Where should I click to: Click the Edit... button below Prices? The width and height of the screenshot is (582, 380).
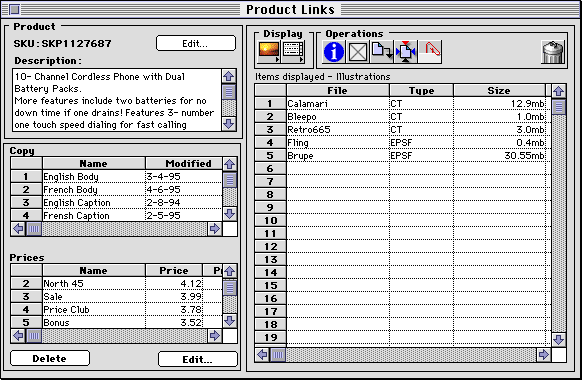pyautogui.click(x=197, y=359)
